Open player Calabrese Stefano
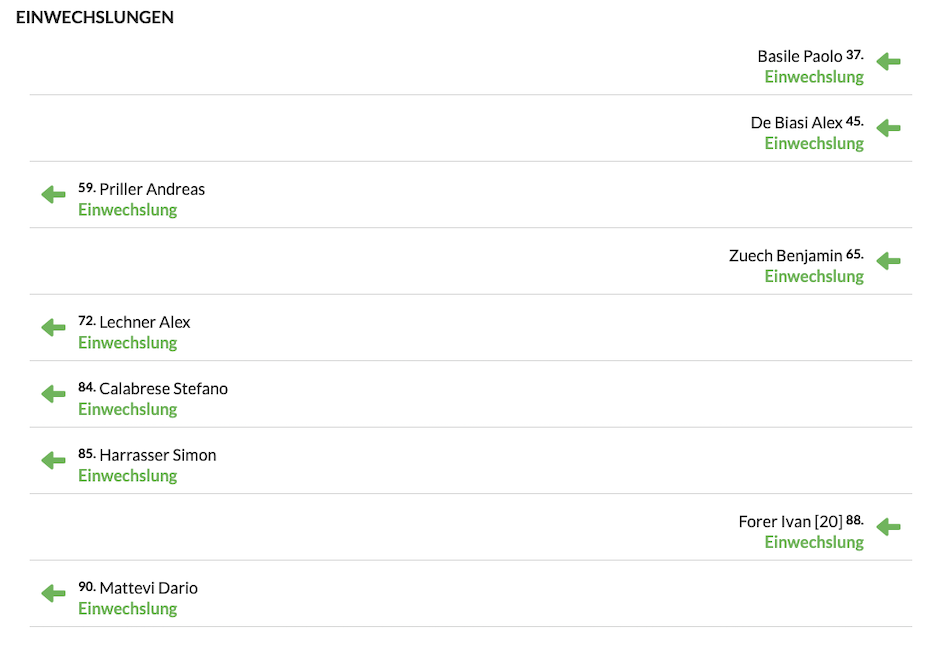The image size is (950, 654). click(164, 389)
